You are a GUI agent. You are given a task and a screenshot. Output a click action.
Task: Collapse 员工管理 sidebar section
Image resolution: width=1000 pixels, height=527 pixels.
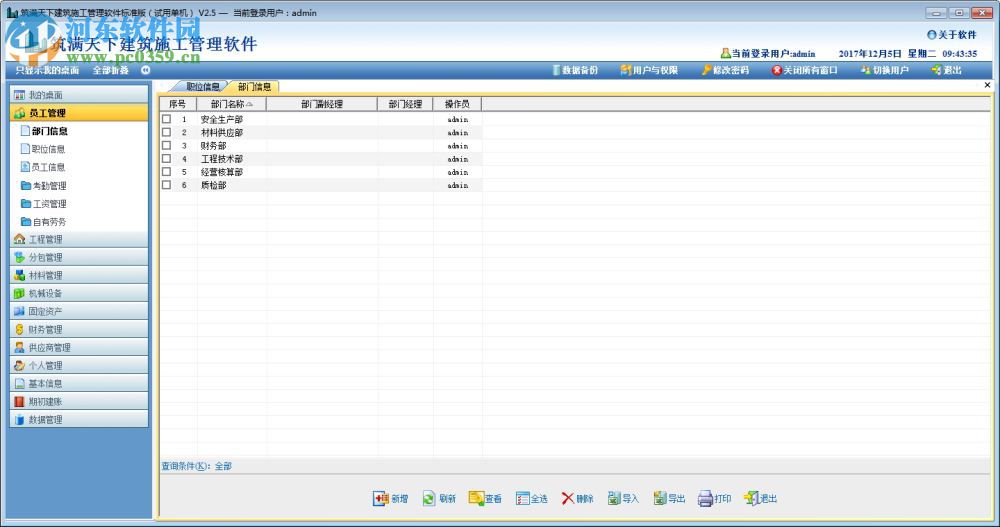click(79, 113)
